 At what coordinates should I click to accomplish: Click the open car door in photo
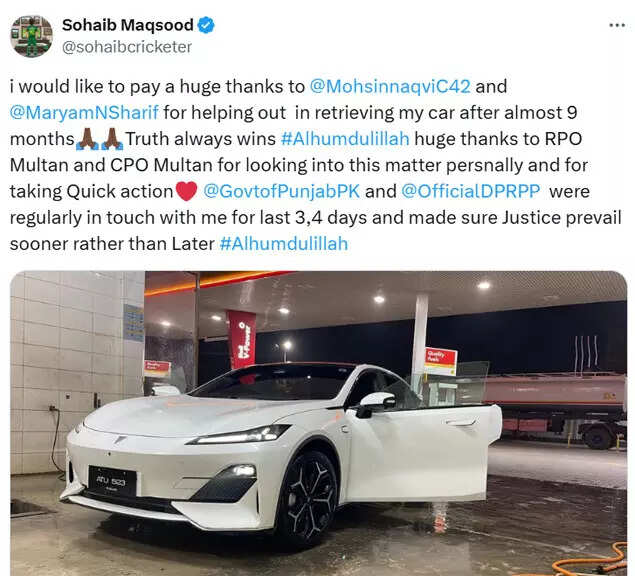[423, 454]
